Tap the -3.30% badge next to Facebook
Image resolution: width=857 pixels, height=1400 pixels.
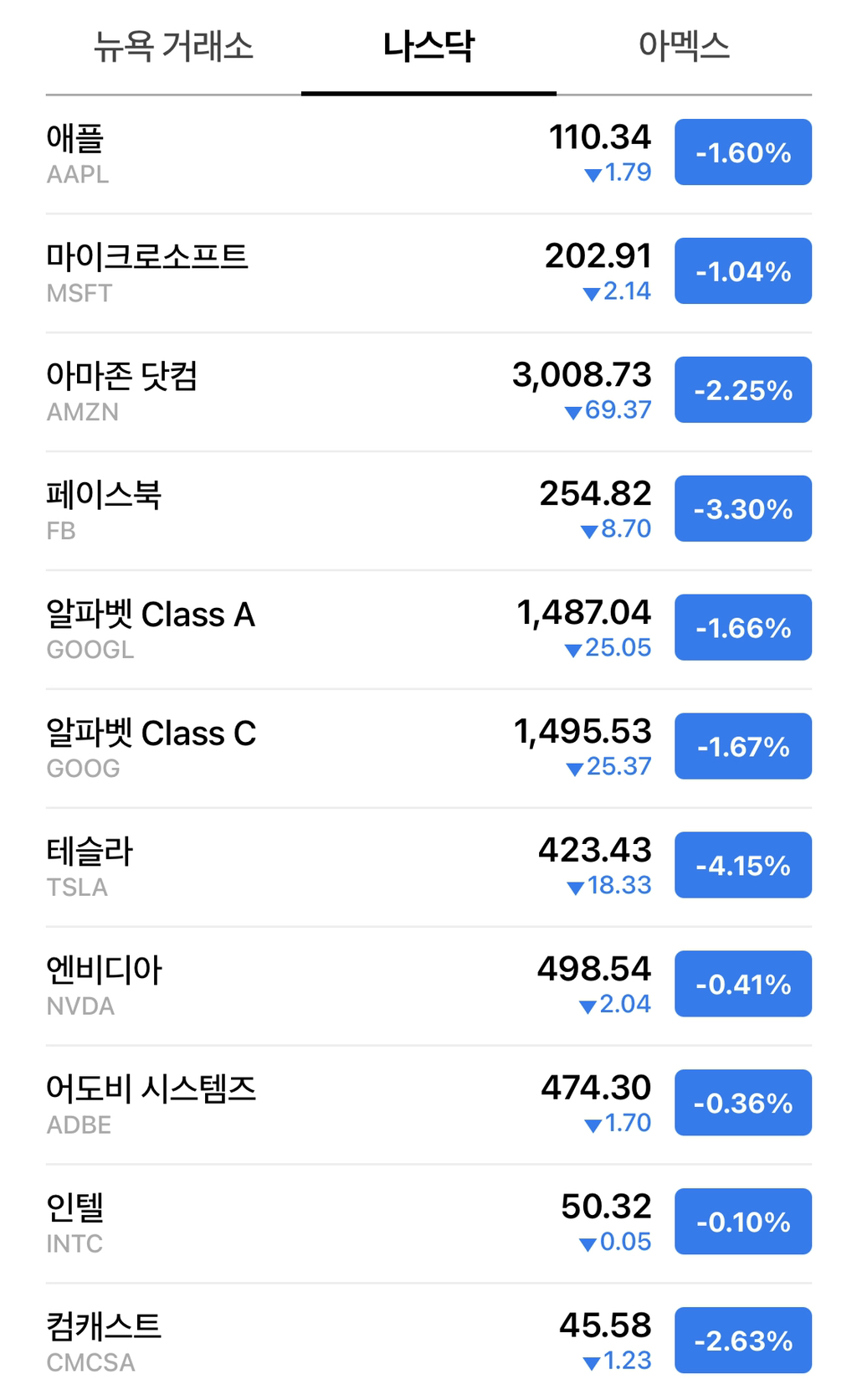coord(742,508)
